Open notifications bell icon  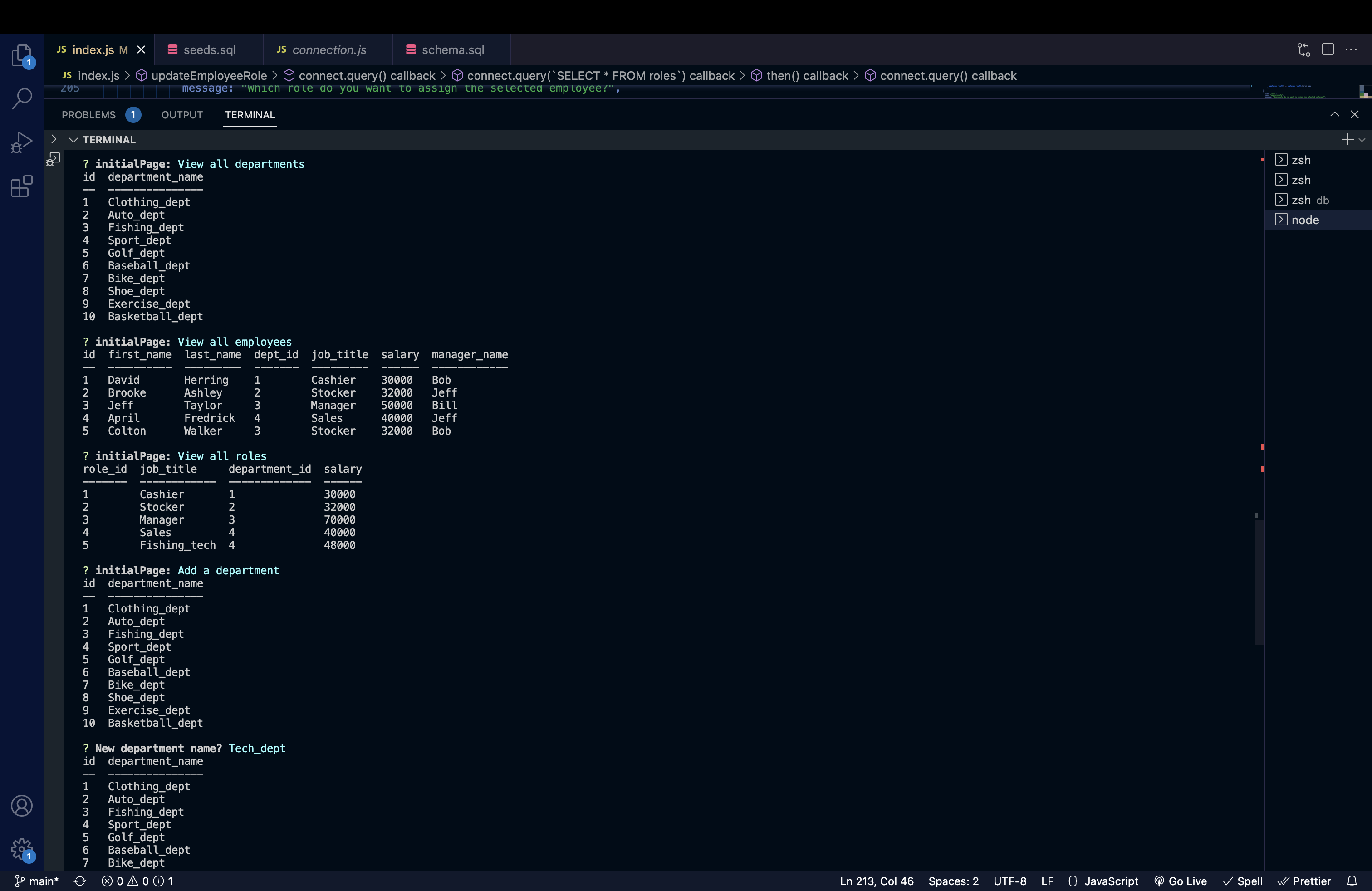[1352, 881]
